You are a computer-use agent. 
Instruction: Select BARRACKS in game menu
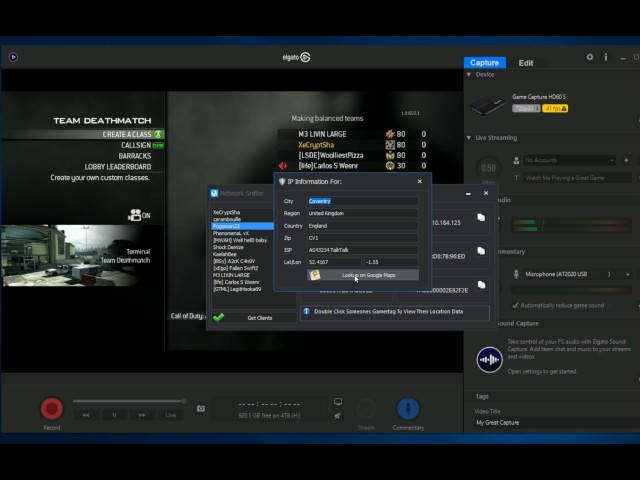coord(135,156)
